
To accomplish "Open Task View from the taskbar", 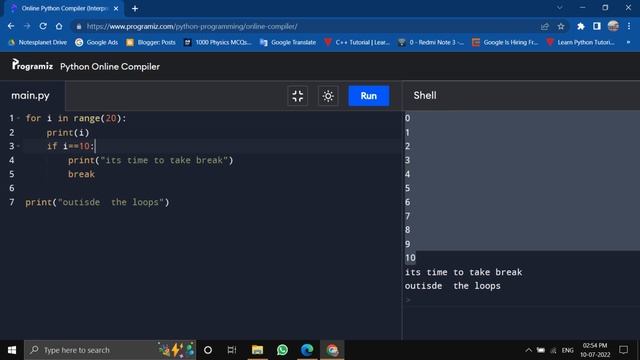I will [232, 350].
